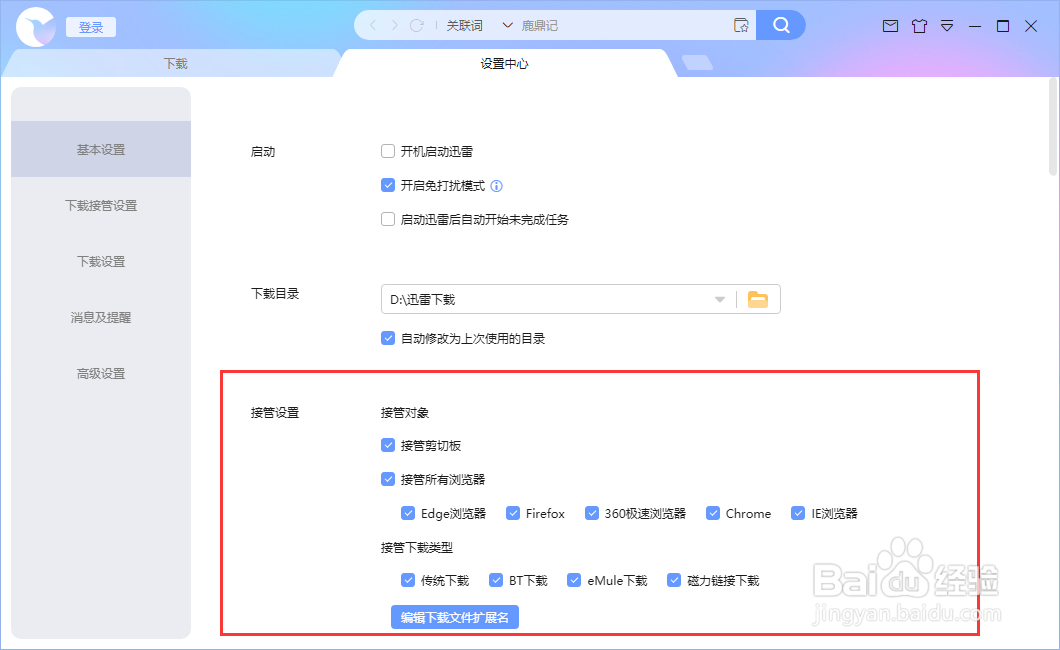Image resolution: width=1060 pixels, height=650 pixels.
Task: Toggle BT下载 checkbox
Action: [x=496, y=580]
